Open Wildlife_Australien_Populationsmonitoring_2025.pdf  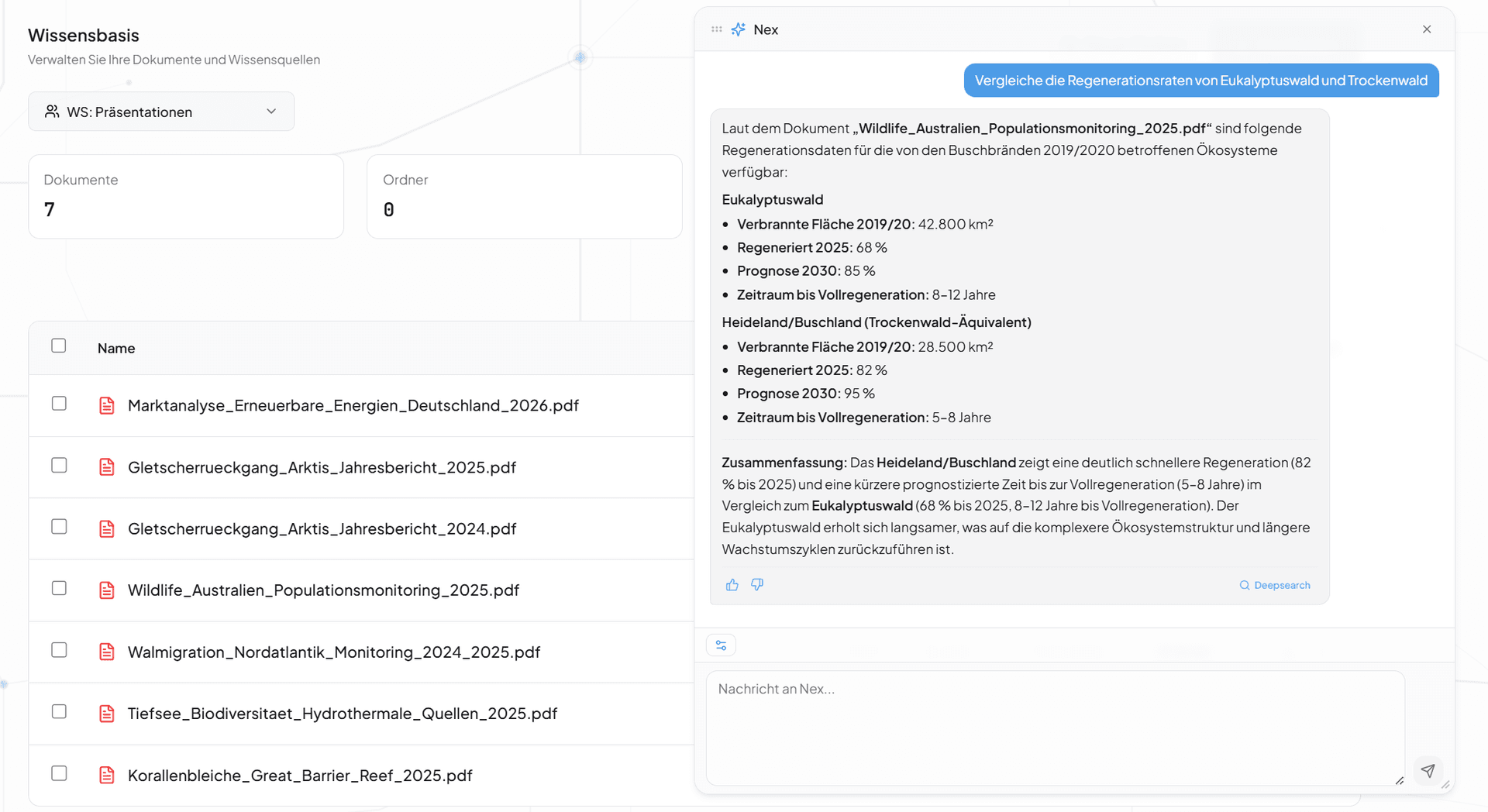323,590
